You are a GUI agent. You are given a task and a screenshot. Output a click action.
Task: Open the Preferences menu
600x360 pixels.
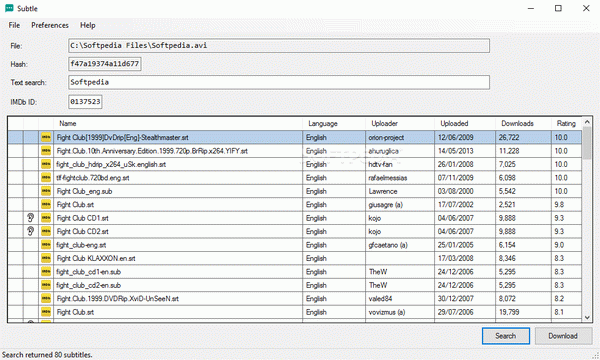coord(50,25)
